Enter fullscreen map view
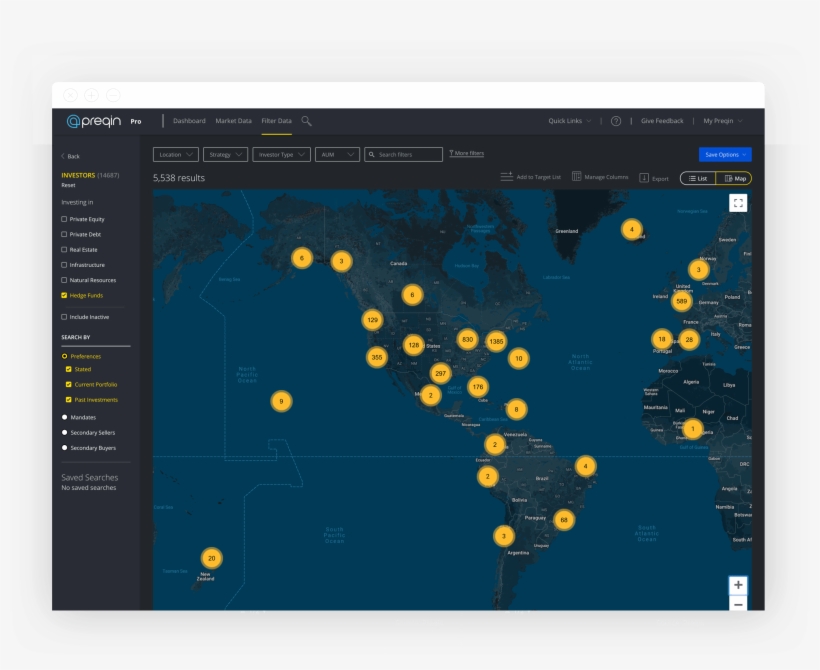Viewport: 820px width, 670px height. [738, 203]
